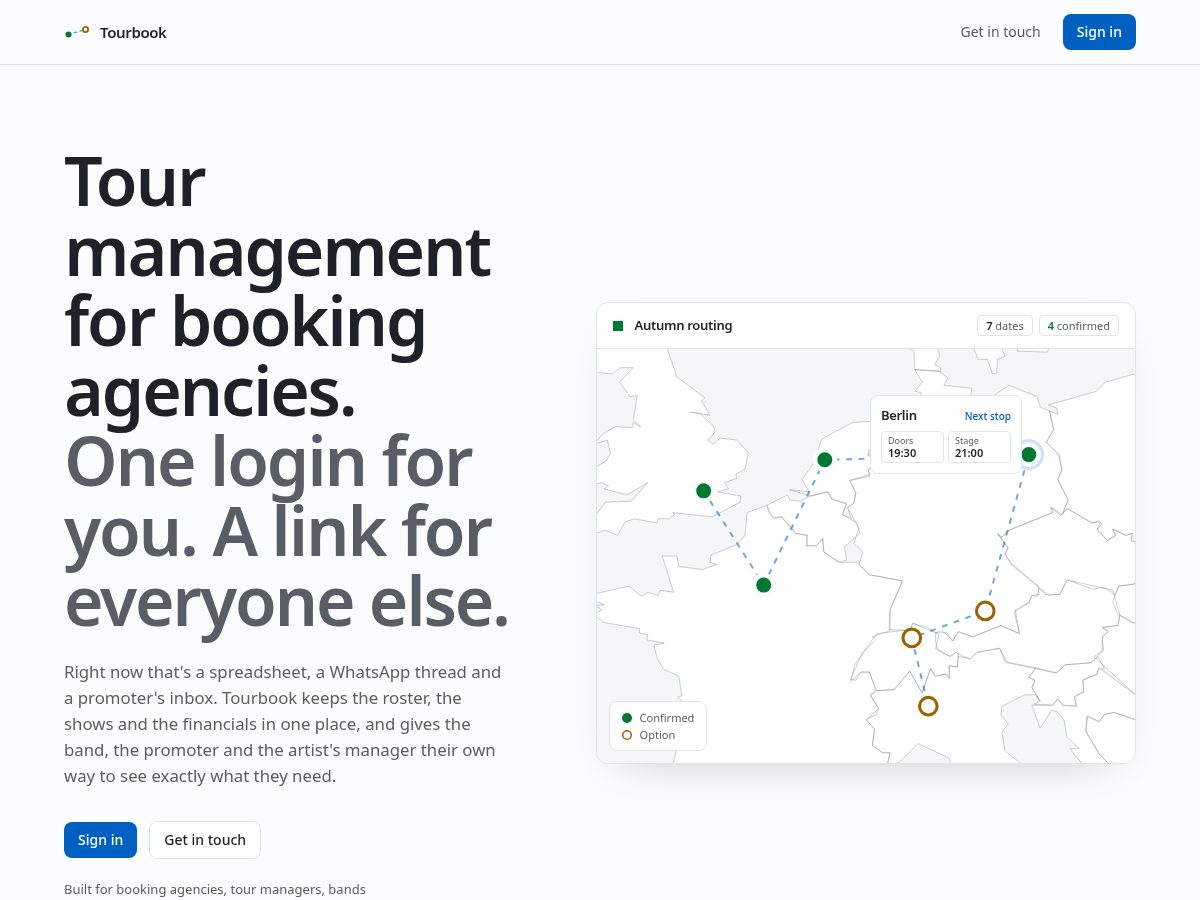Select the bottom-most hollow option marker
This screenshot has width=1200, height=900.
pyautogui.click(x=928, y=706)
